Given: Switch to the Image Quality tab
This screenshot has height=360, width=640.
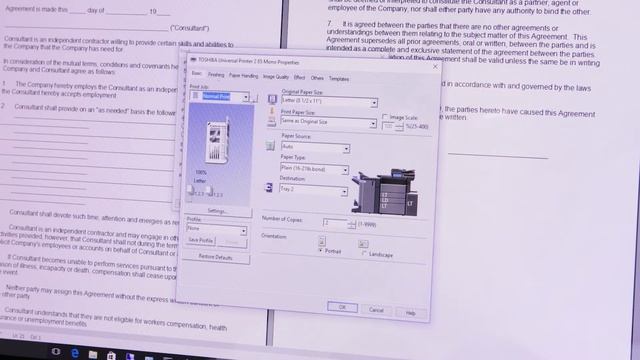Looking at the screenshot, I should pyautogui.click(x=276, y=77).
